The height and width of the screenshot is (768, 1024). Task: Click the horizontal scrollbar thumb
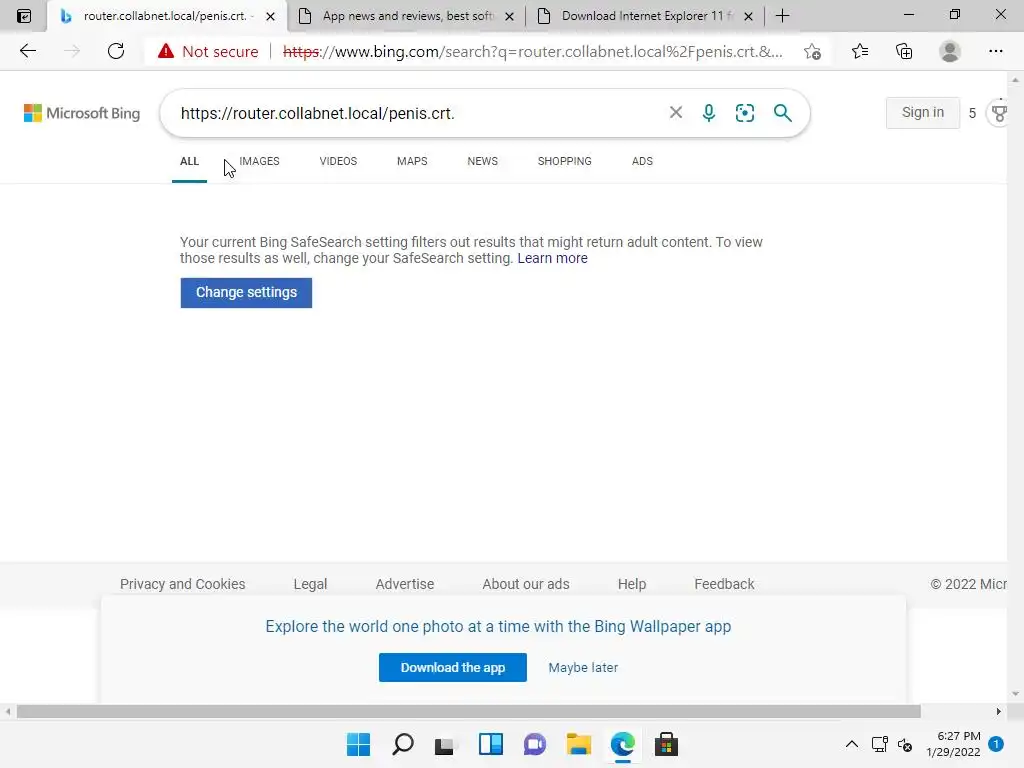(468, 711)
